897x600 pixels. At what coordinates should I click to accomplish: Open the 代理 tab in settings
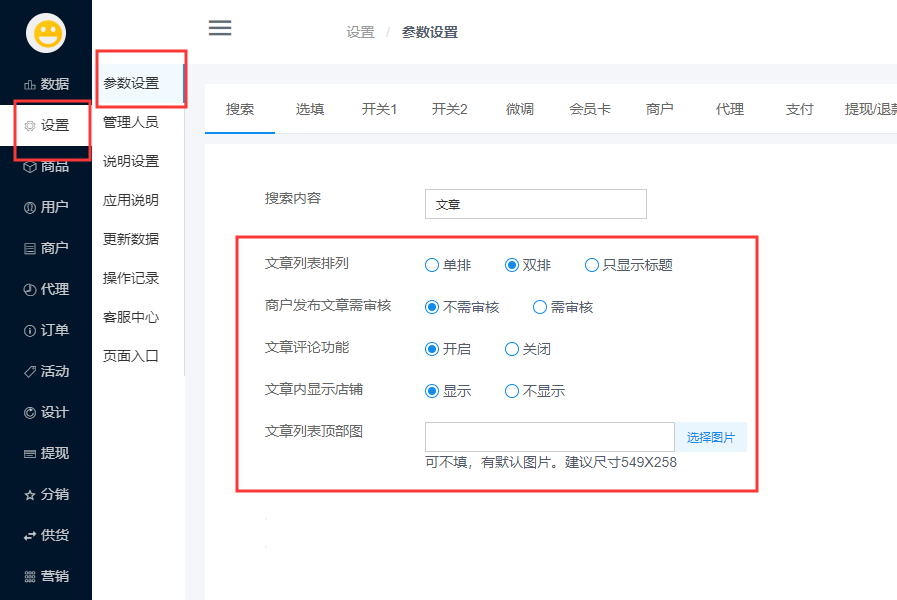[729, 109]
